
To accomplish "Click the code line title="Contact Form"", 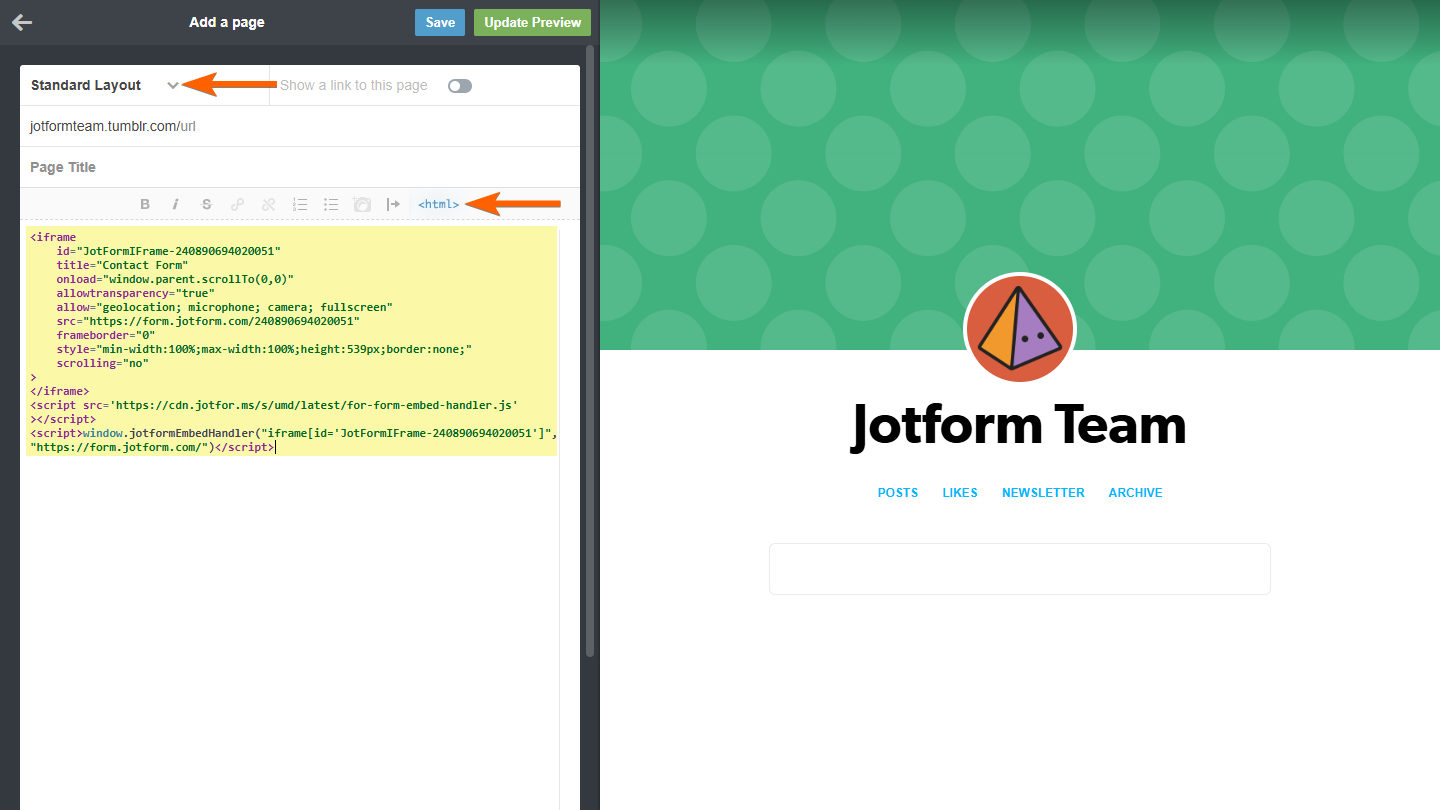I will (x=122, y=265).
